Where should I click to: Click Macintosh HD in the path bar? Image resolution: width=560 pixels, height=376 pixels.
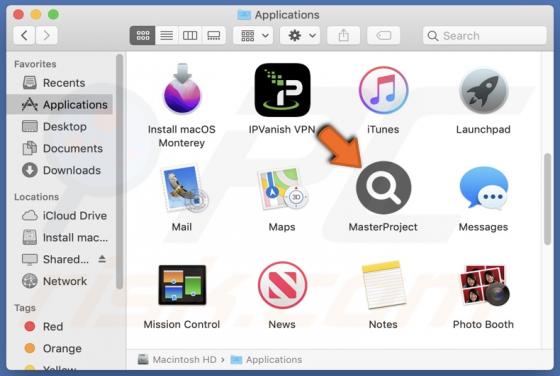[178, 359]
